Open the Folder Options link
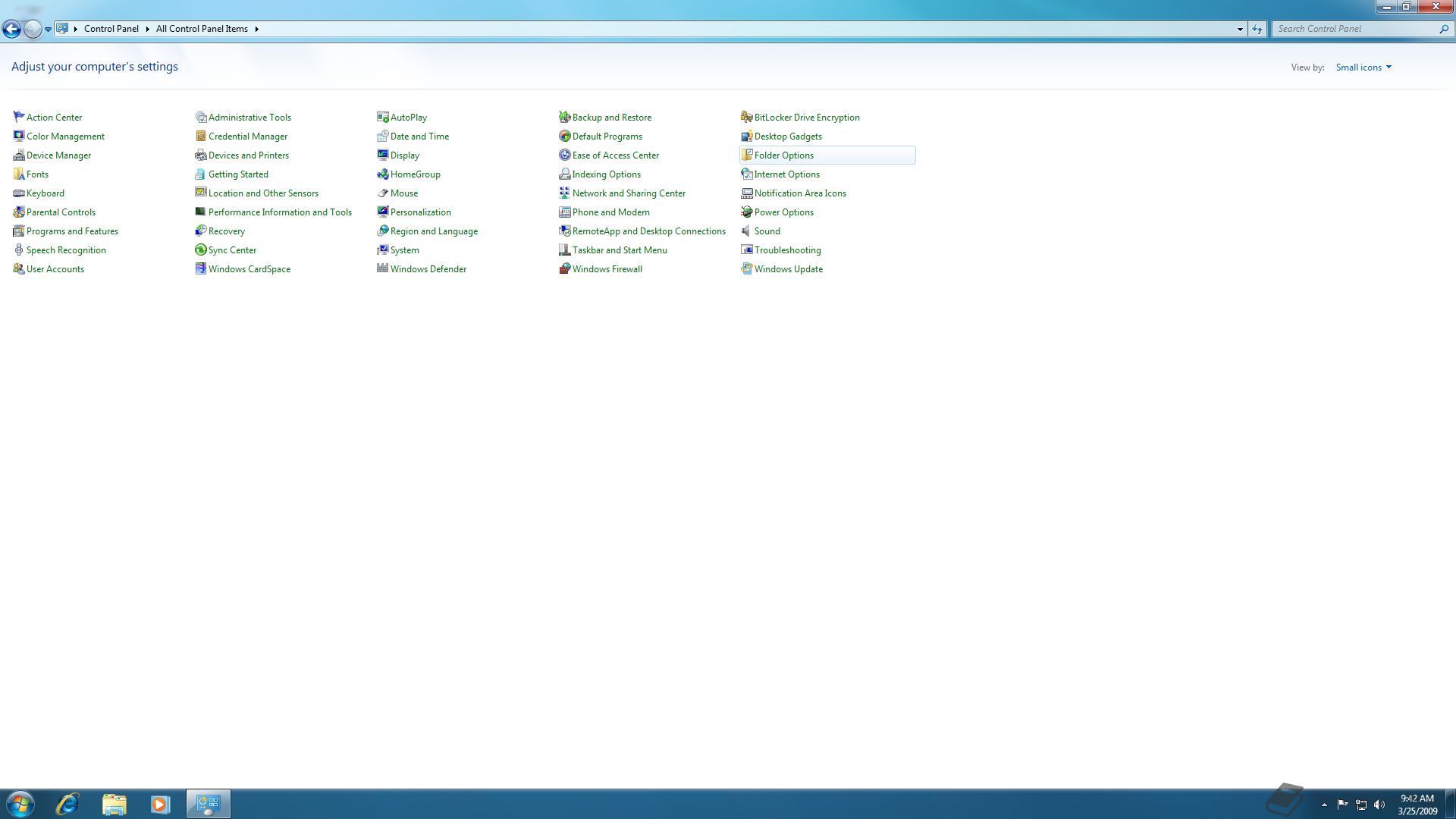 point(784,155)
